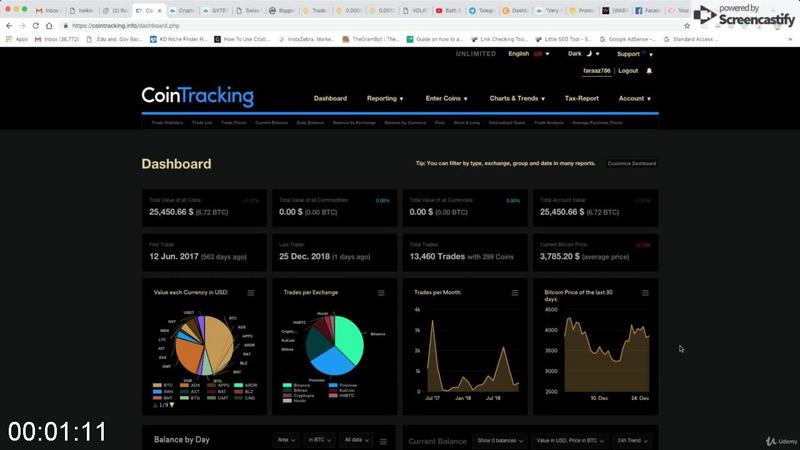Viewport: 800px width, 450px height.
Task: Click the browser home icon
Action: (49, 26)
